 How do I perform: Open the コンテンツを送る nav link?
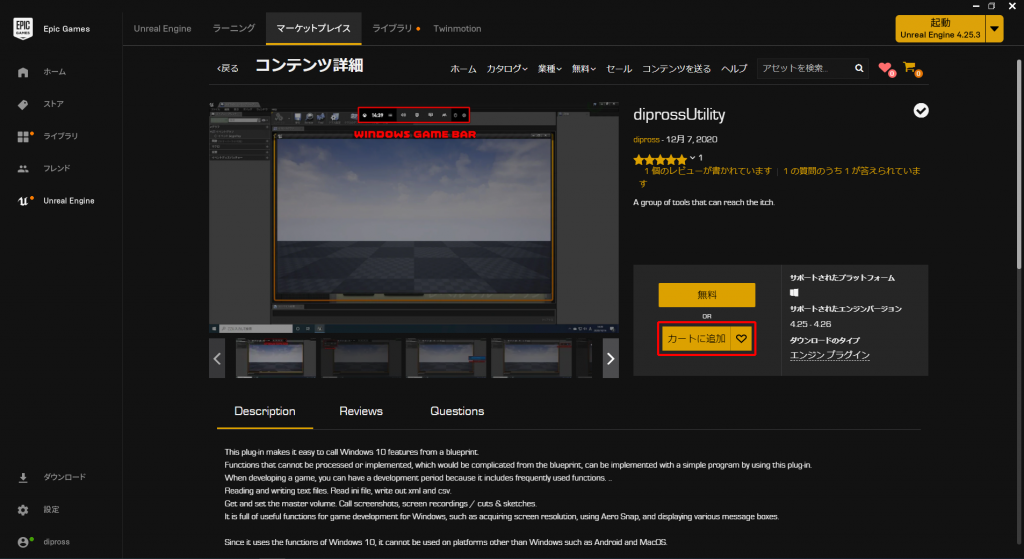coord(676,69)
